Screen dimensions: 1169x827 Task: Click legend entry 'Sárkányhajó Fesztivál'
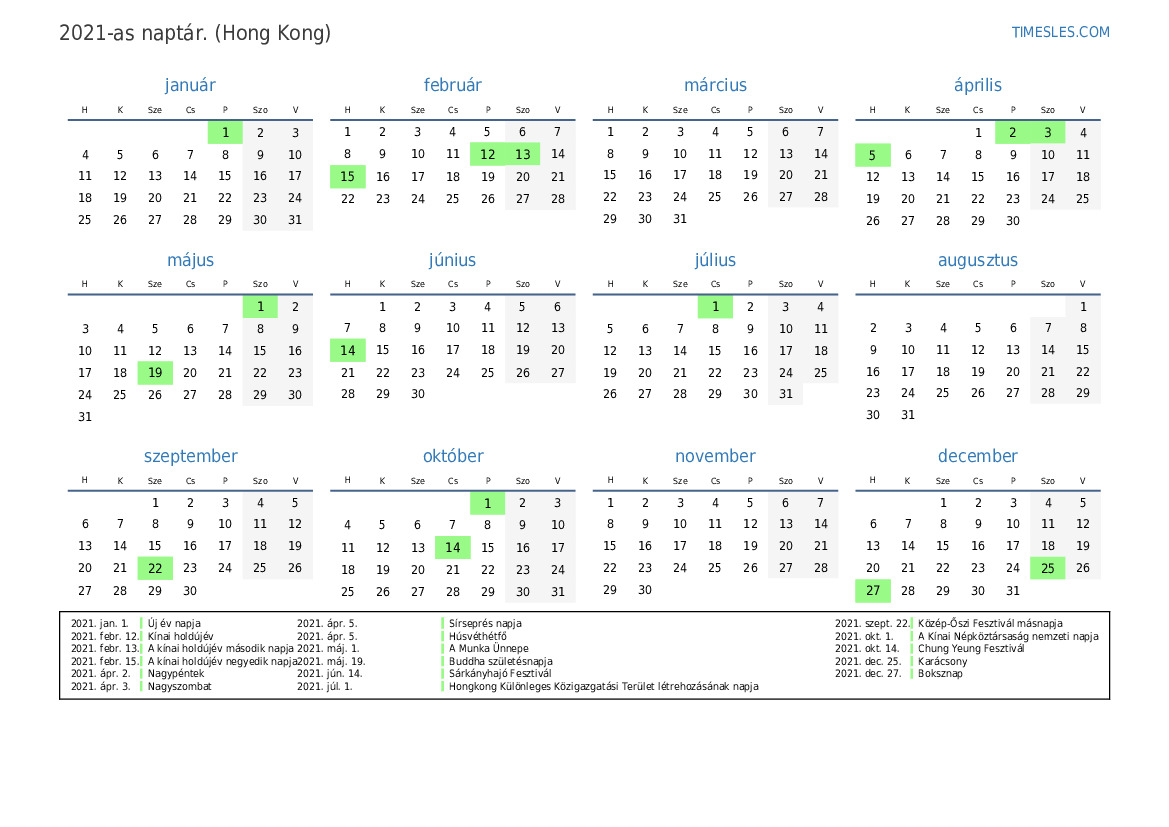[500, 673]
